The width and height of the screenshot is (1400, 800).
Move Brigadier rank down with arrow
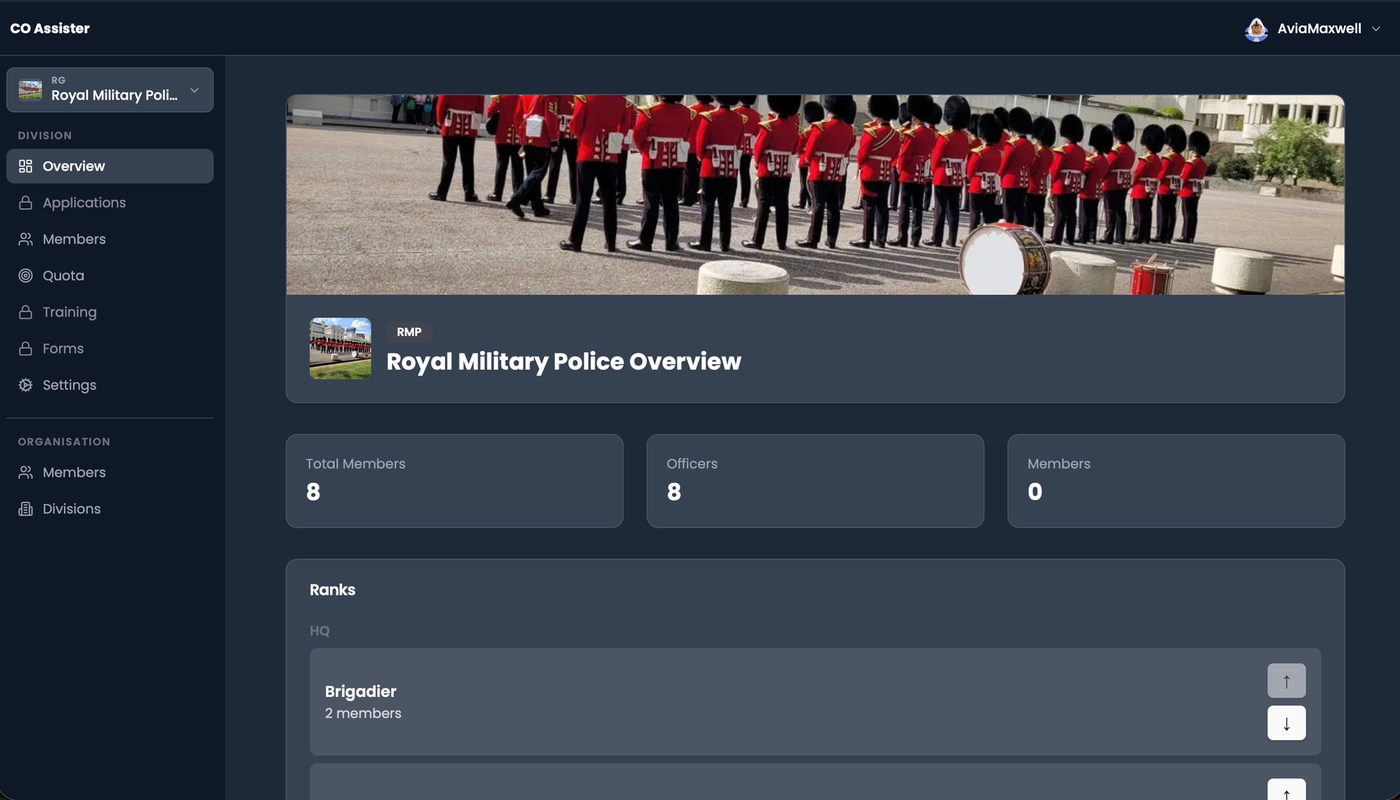coord(1286,723)
